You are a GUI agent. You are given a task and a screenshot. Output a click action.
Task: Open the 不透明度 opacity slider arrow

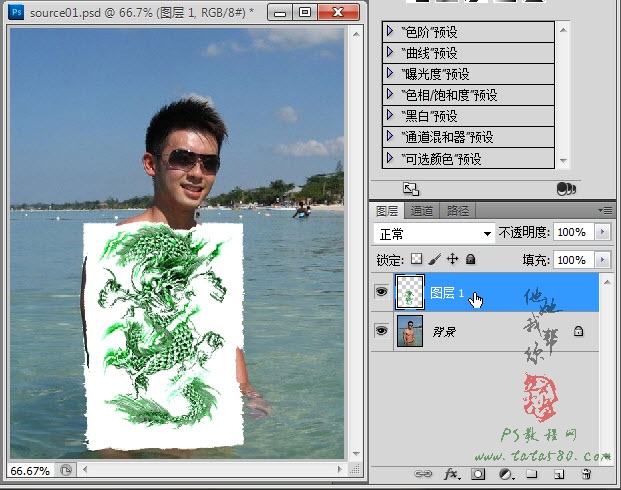602,232
